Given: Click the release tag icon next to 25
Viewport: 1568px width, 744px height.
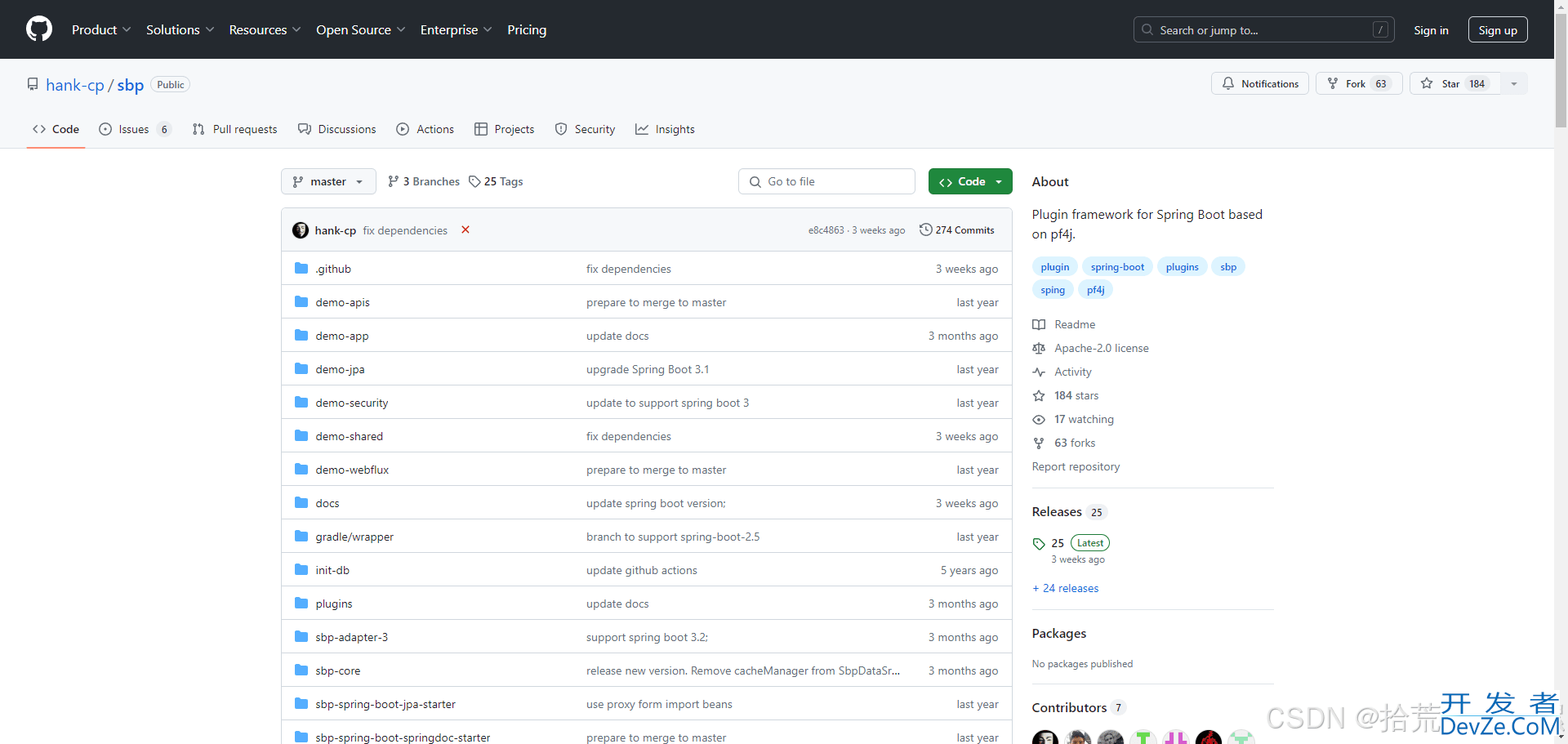Looking at the screenshot, I should click(x=1039, y=543).
